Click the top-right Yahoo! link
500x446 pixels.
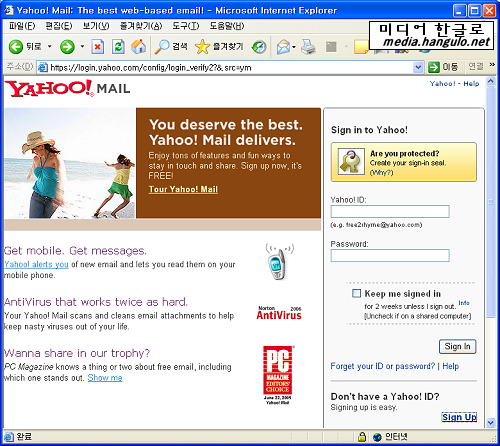pos(443,83)
